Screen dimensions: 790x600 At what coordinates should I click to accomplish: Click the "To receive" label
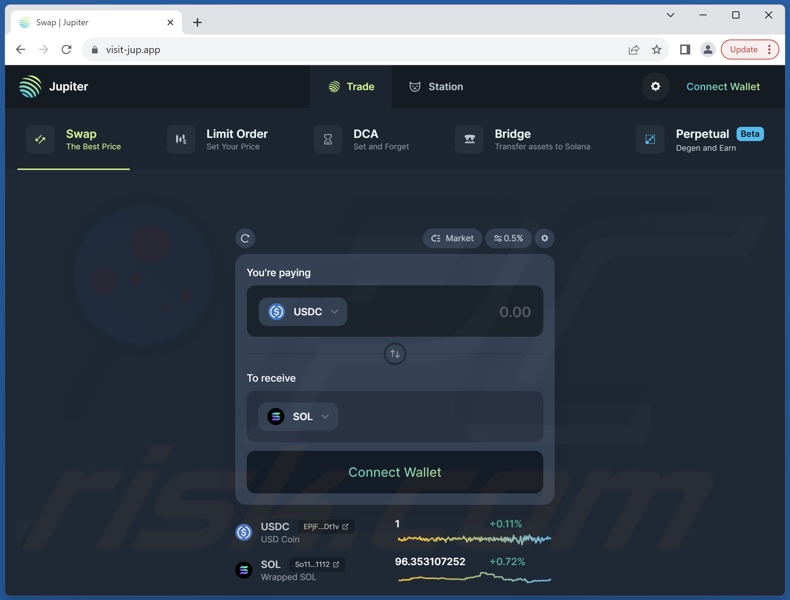271,378
